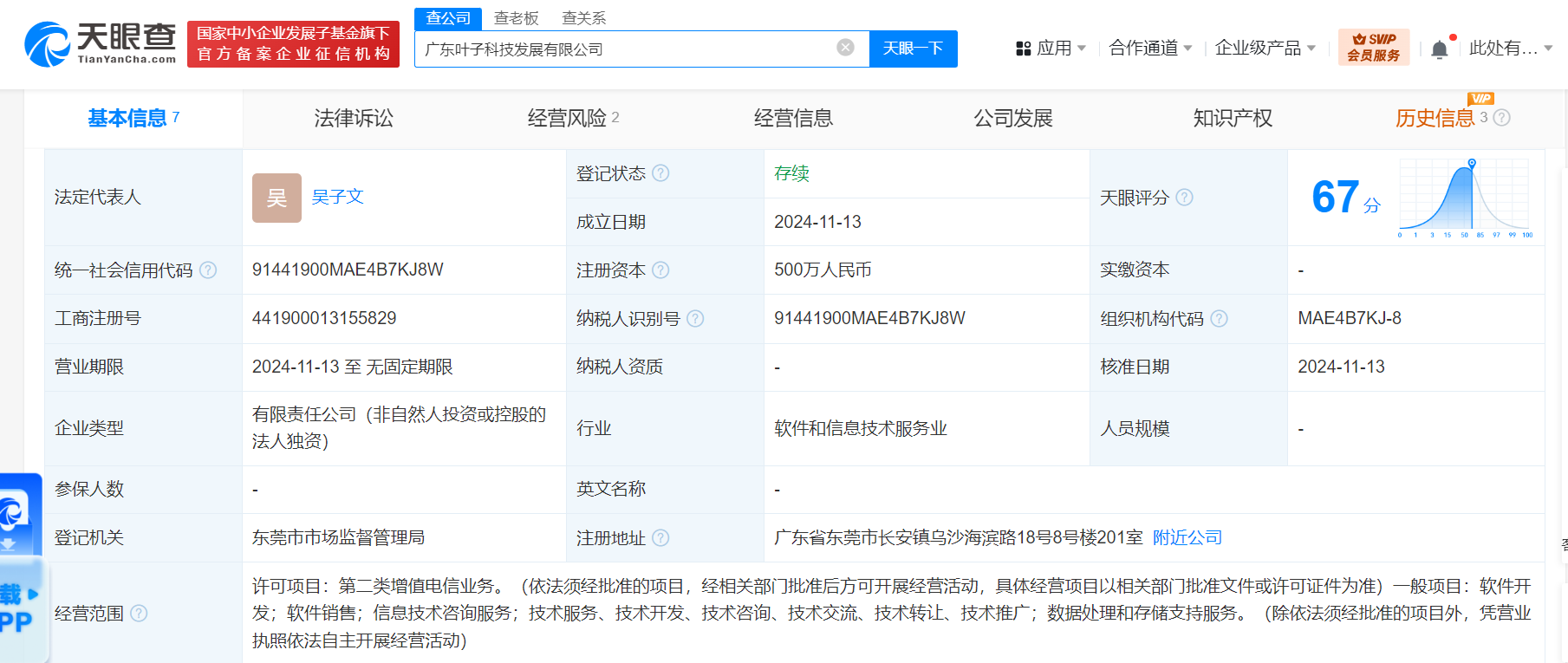This screenshot has height=663, width=1568.
Task: Click help icon beside 历史信息 tab
Action: click(x=1502, y=118)
